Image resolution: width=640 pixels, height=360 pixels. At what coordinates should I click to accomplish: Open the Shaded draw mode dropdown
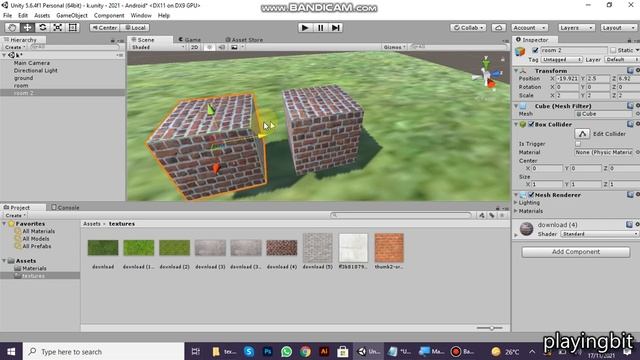[x=158, y=47]
